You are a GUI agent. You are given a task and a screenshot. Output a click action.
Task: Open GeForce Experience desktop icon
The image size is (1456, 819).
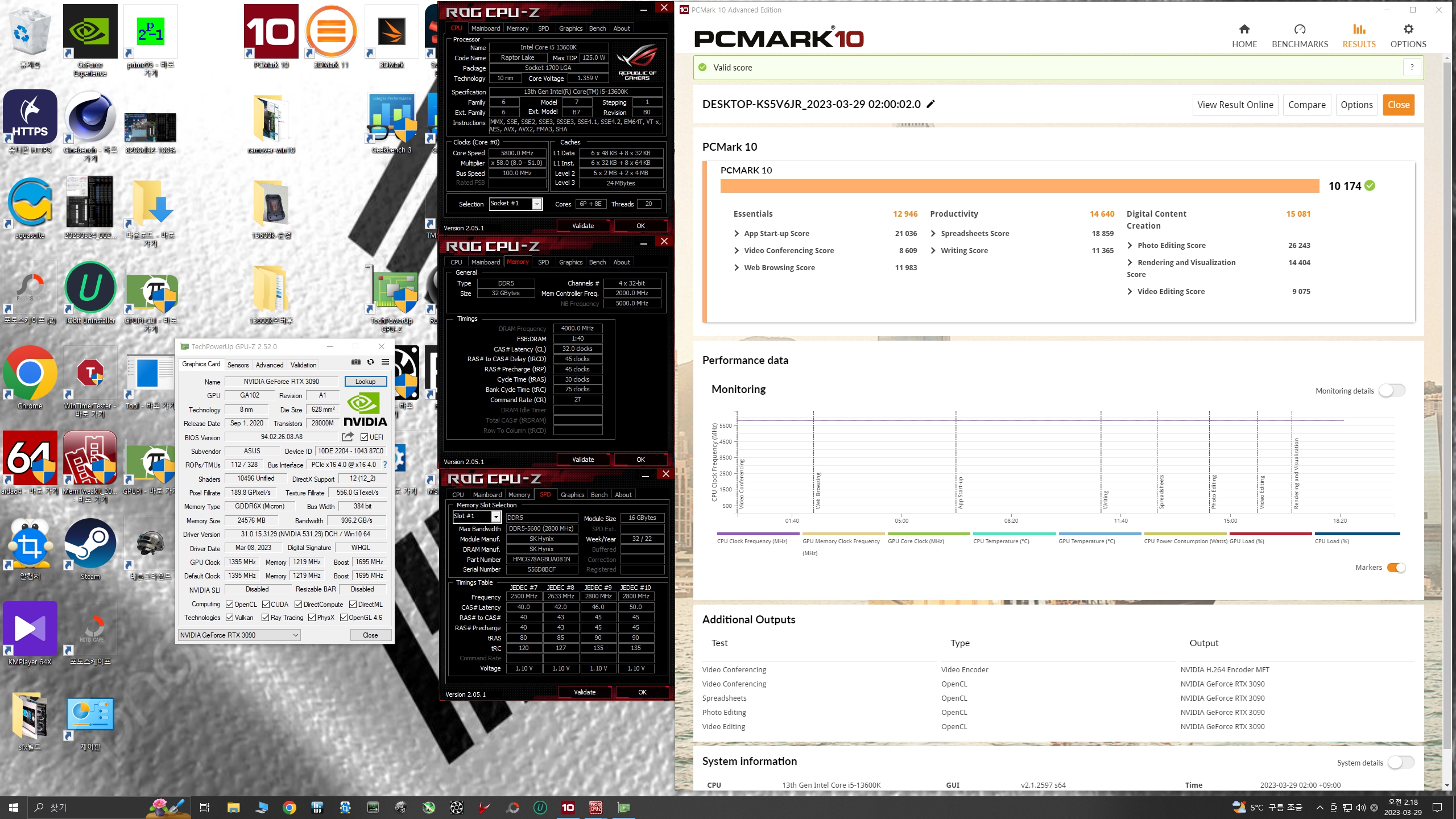click(90, 40)
